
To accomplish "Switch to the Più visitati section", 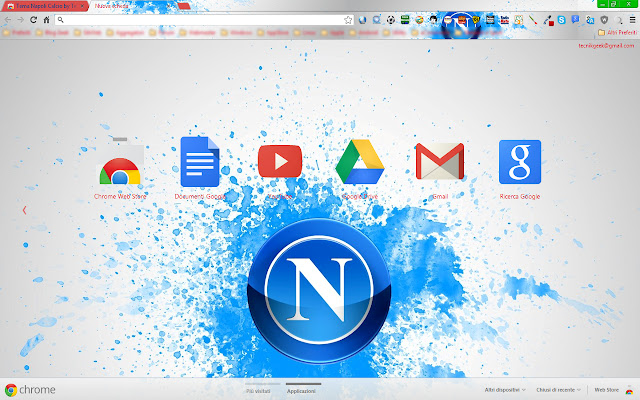I will coord(258,391).
